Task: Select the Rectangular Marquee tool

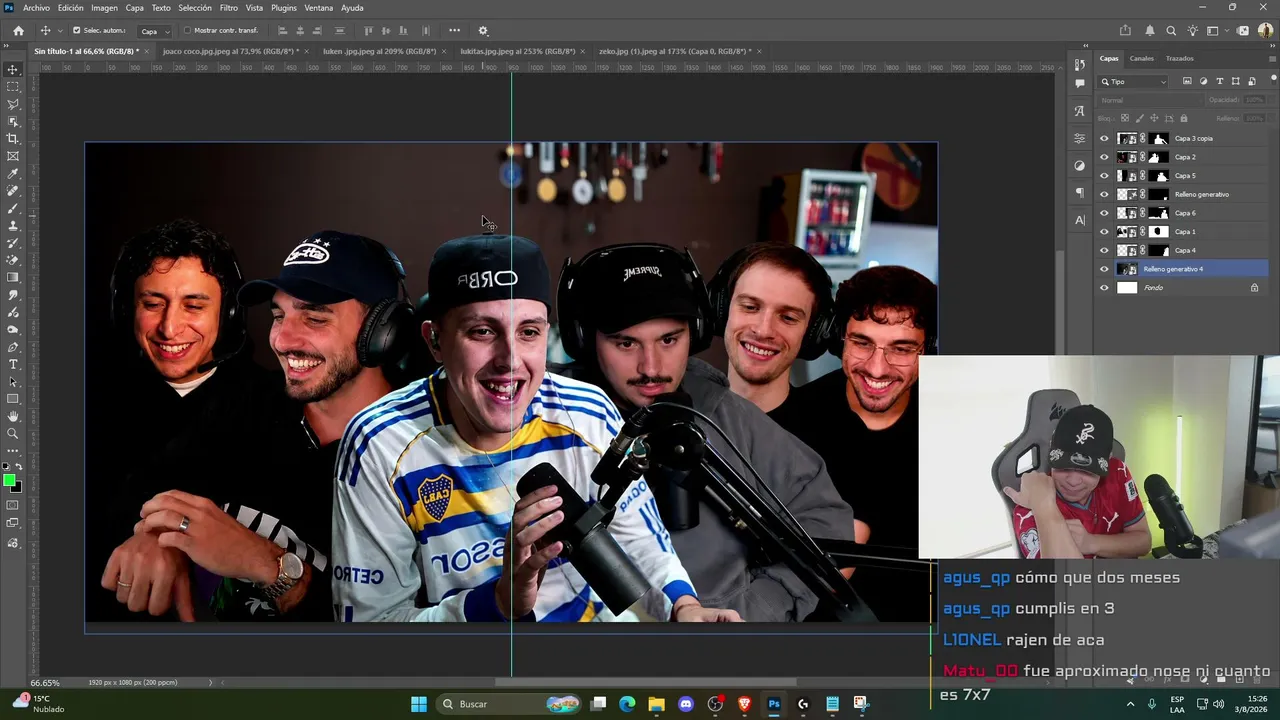Action: (13, 87)
